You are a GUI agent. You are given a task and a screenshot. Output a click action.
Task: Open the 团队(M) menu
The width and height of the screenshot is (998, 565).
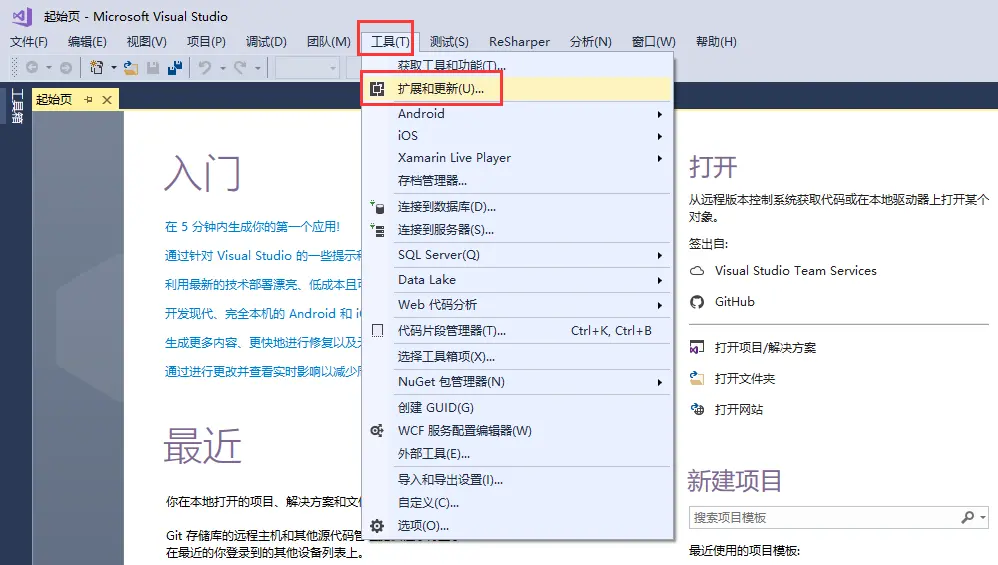(328, 42)
